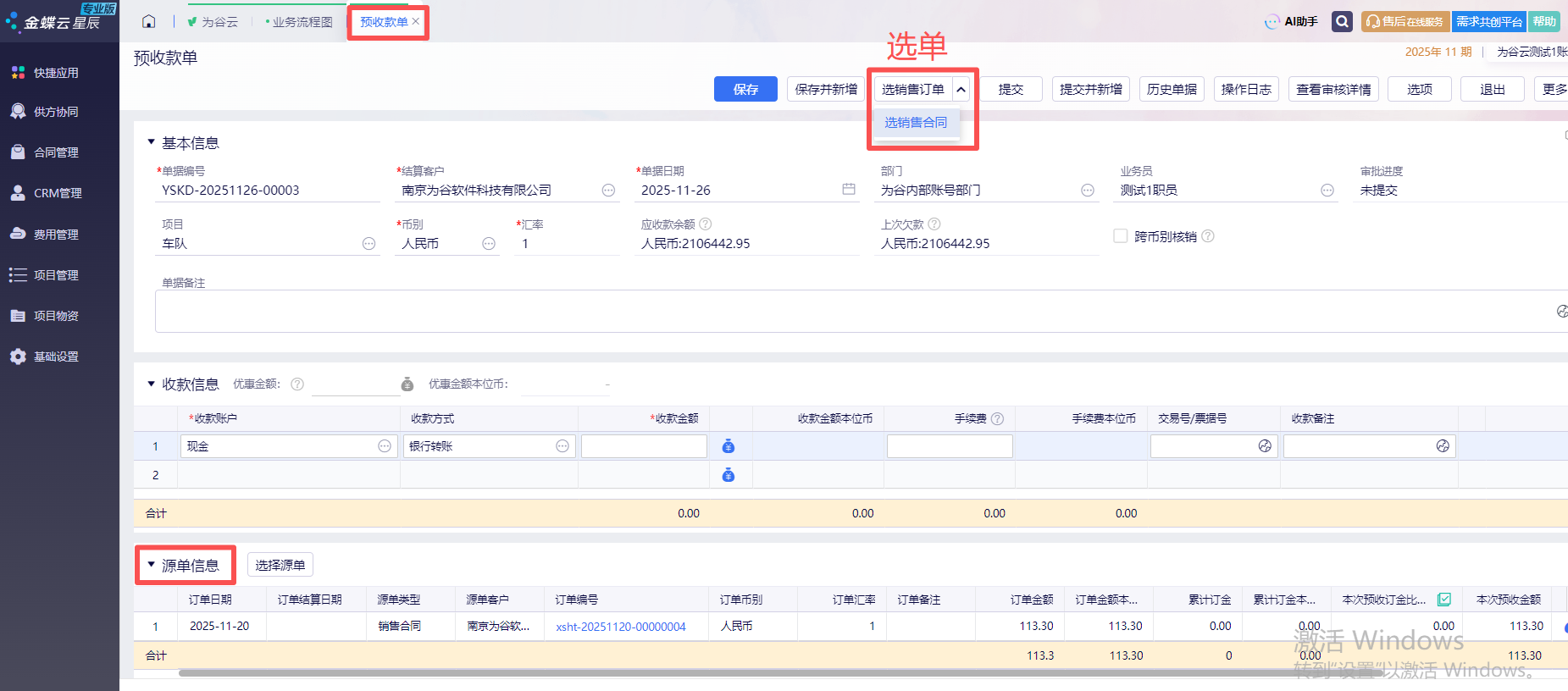Viewport: 1568px width, 691px height.
Task: Collapse the 收款信息 section
Action: pyautogui.click(x=152, y=384)
